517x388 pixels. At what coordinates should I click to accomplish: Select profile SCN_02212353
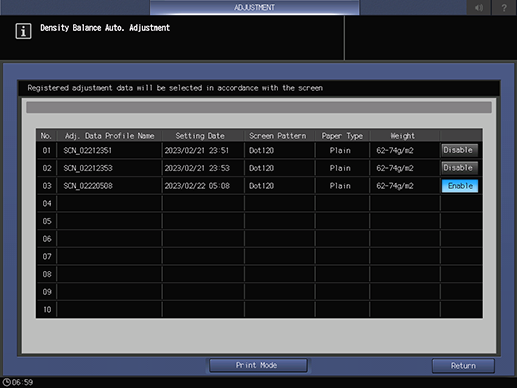pos(88,168)
